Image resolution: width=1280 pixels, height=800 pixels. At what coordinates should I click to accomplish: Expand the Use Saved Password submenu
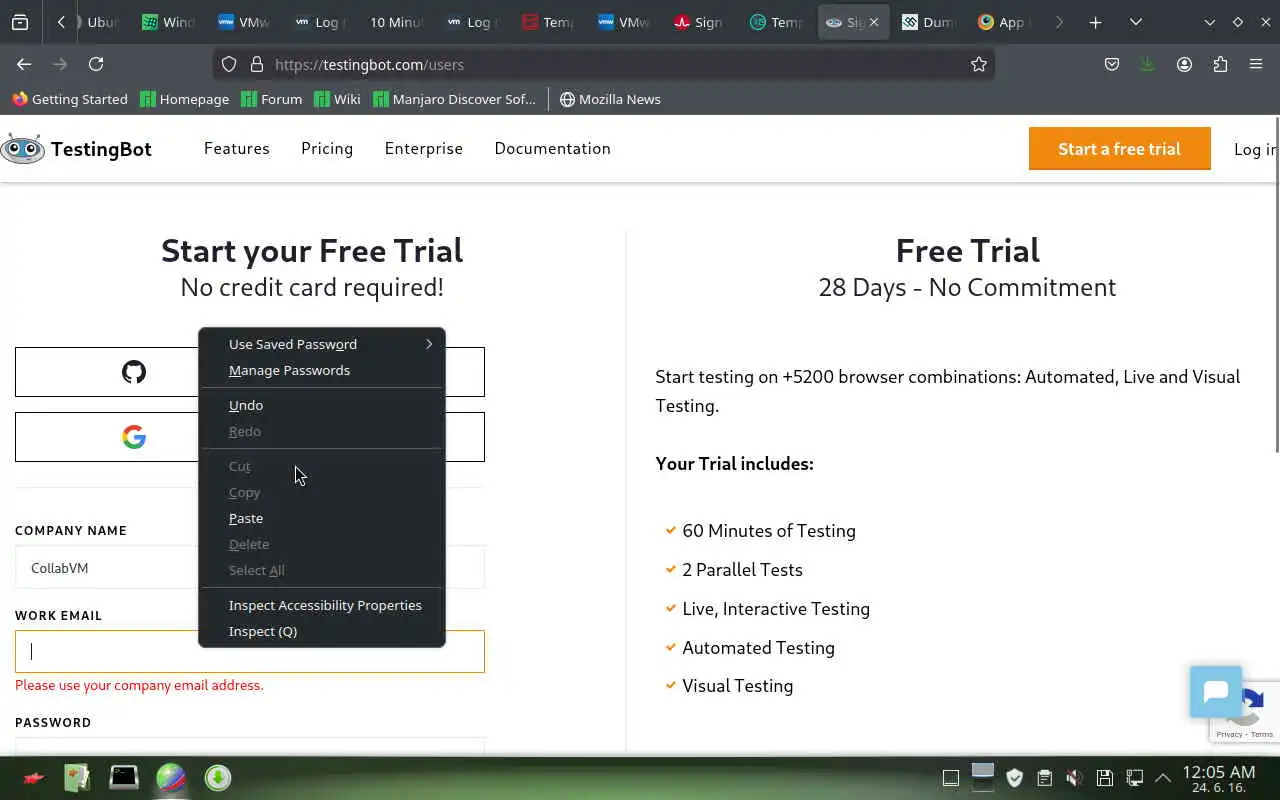click(x=322, y=344)
